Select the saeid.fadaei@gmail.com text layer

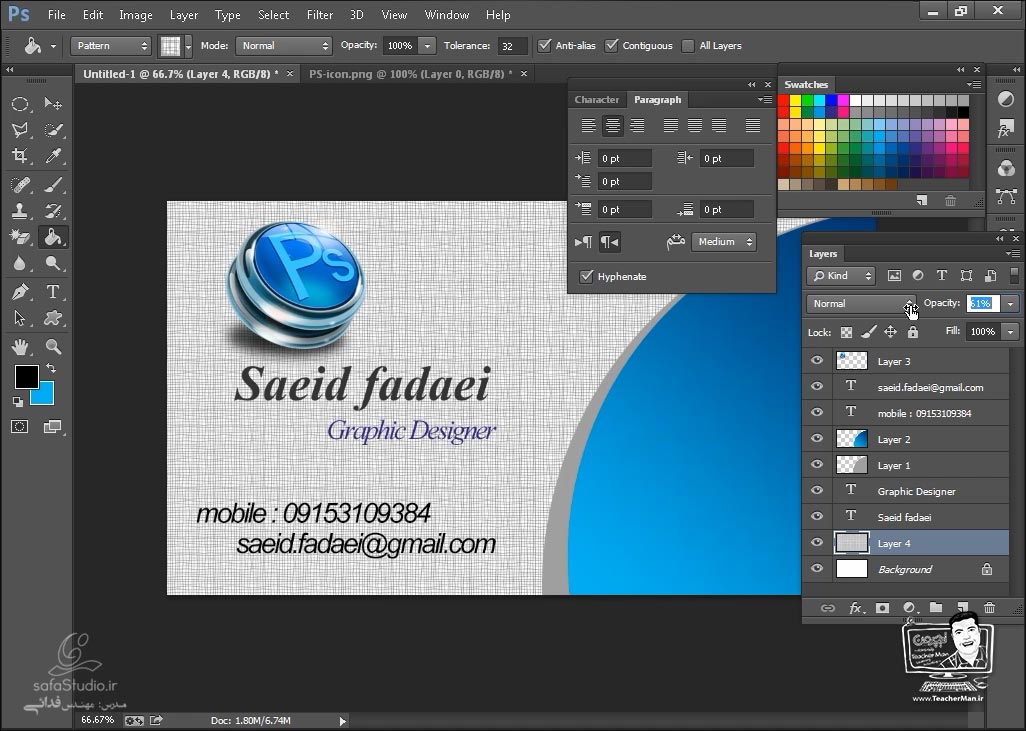(906, 387)
